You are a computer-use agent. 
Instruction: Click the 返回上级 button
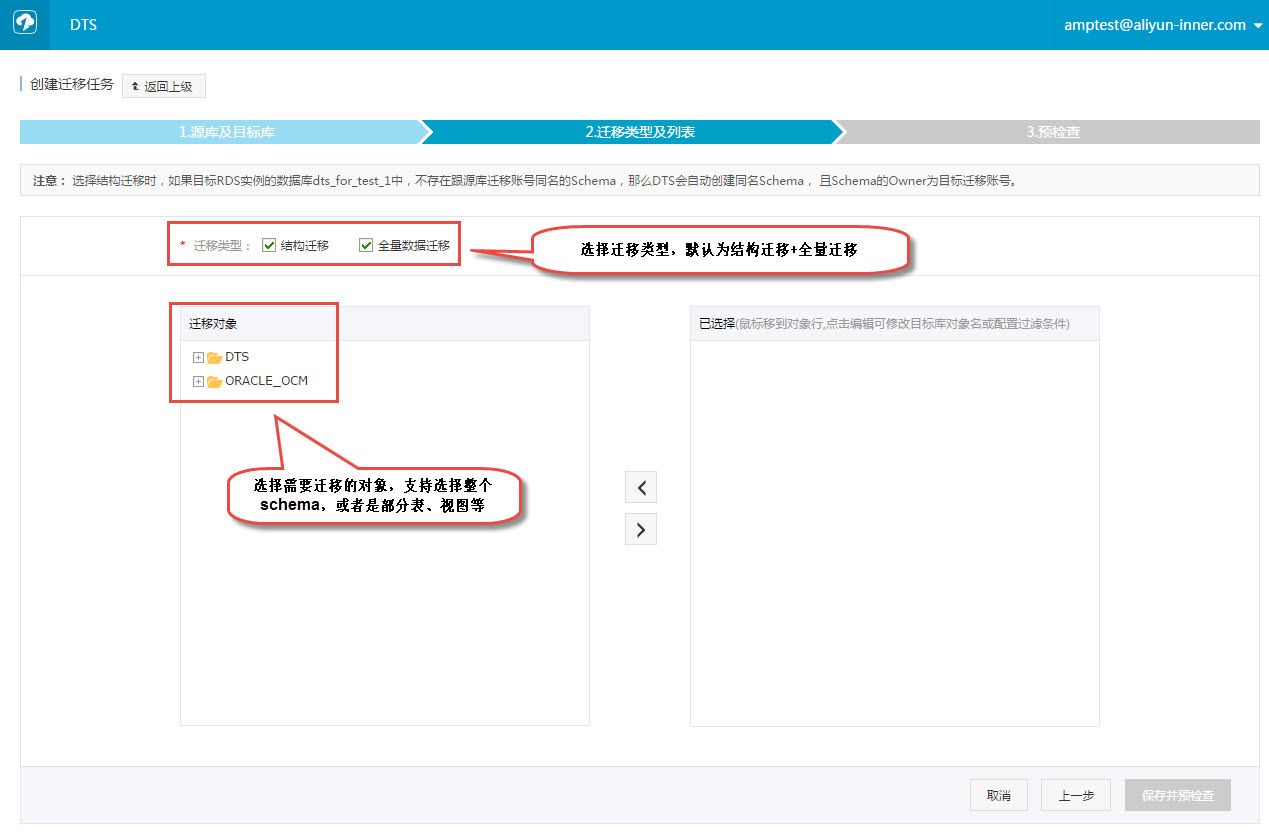(x=163, y=86)
